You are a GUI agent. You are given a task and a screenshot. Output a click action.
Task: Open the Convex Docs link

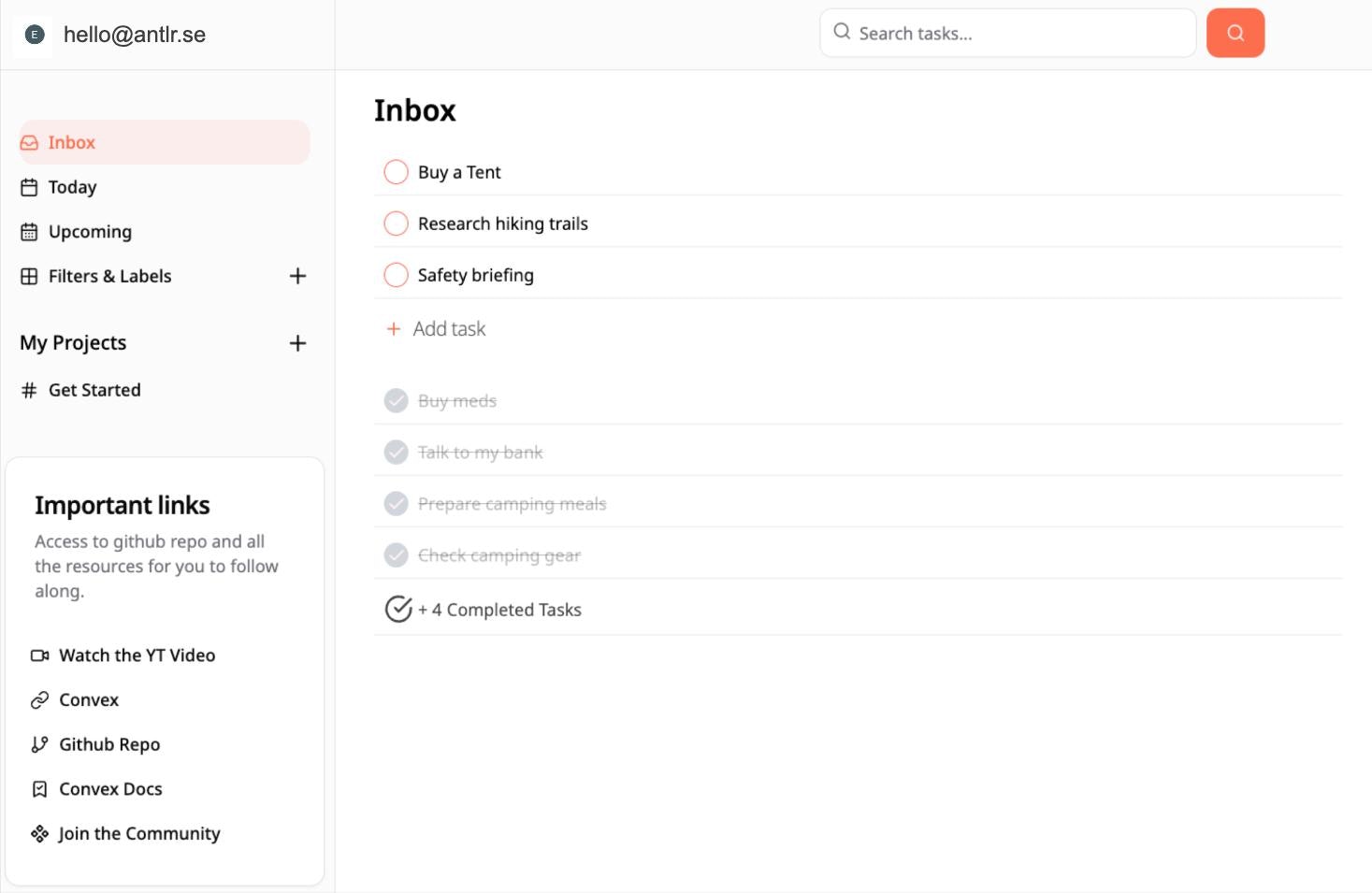(110, 789)
